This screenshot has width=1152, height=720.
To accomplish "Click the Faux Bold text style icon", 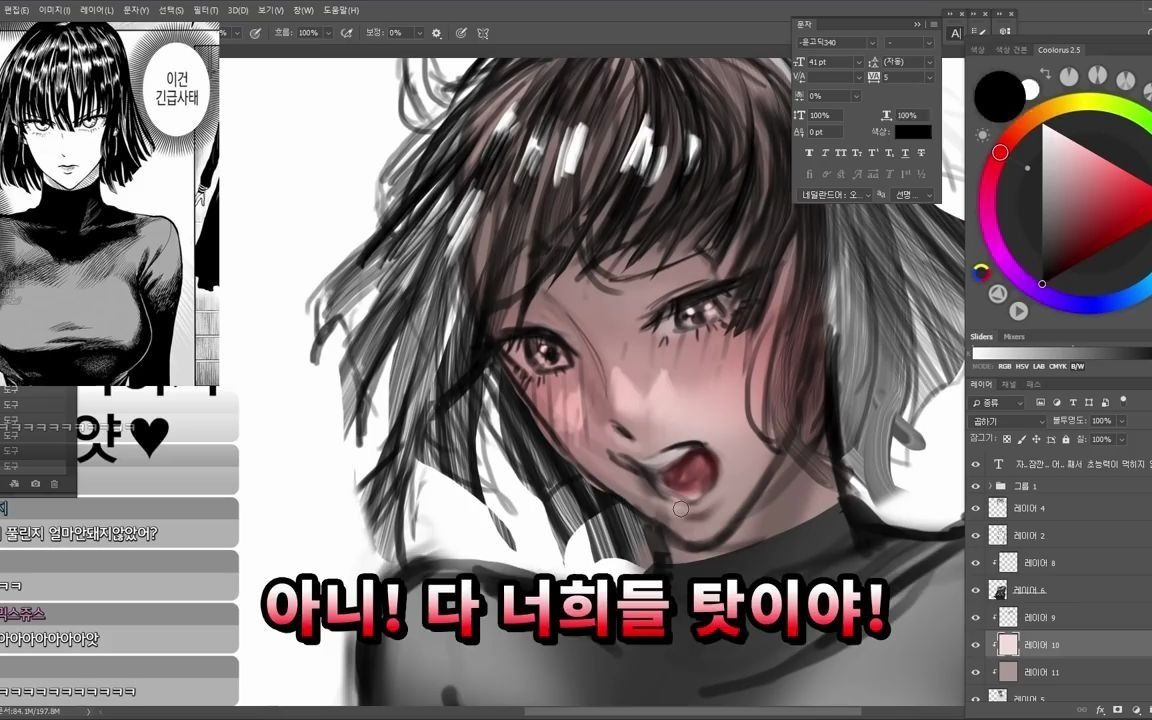I will coord(809,153).
